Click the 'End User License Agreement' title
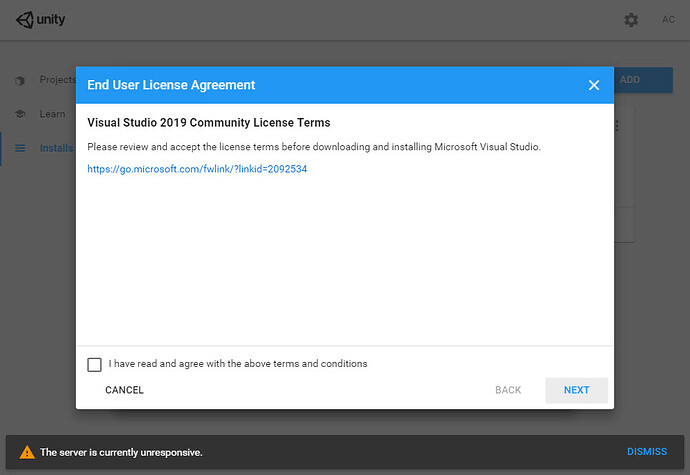This screenshot has height=475, width=690. pyautogui.click(x=171, y=85)
